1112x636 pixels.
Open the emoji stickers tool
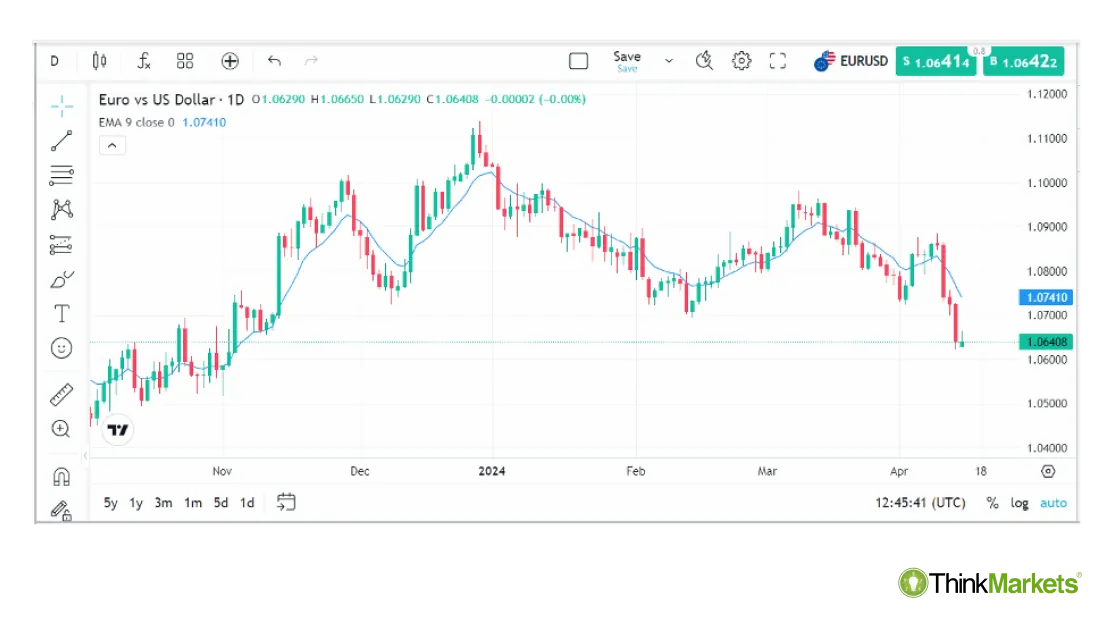pos(61,348)
